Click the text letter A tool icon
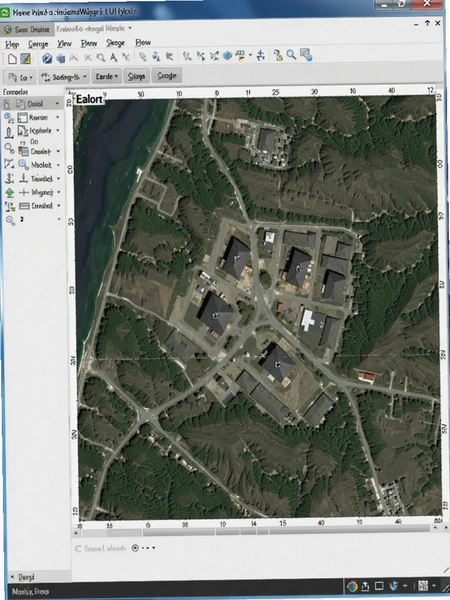The width and height of the screenshot is (450, 600). [x=114, y=58]
